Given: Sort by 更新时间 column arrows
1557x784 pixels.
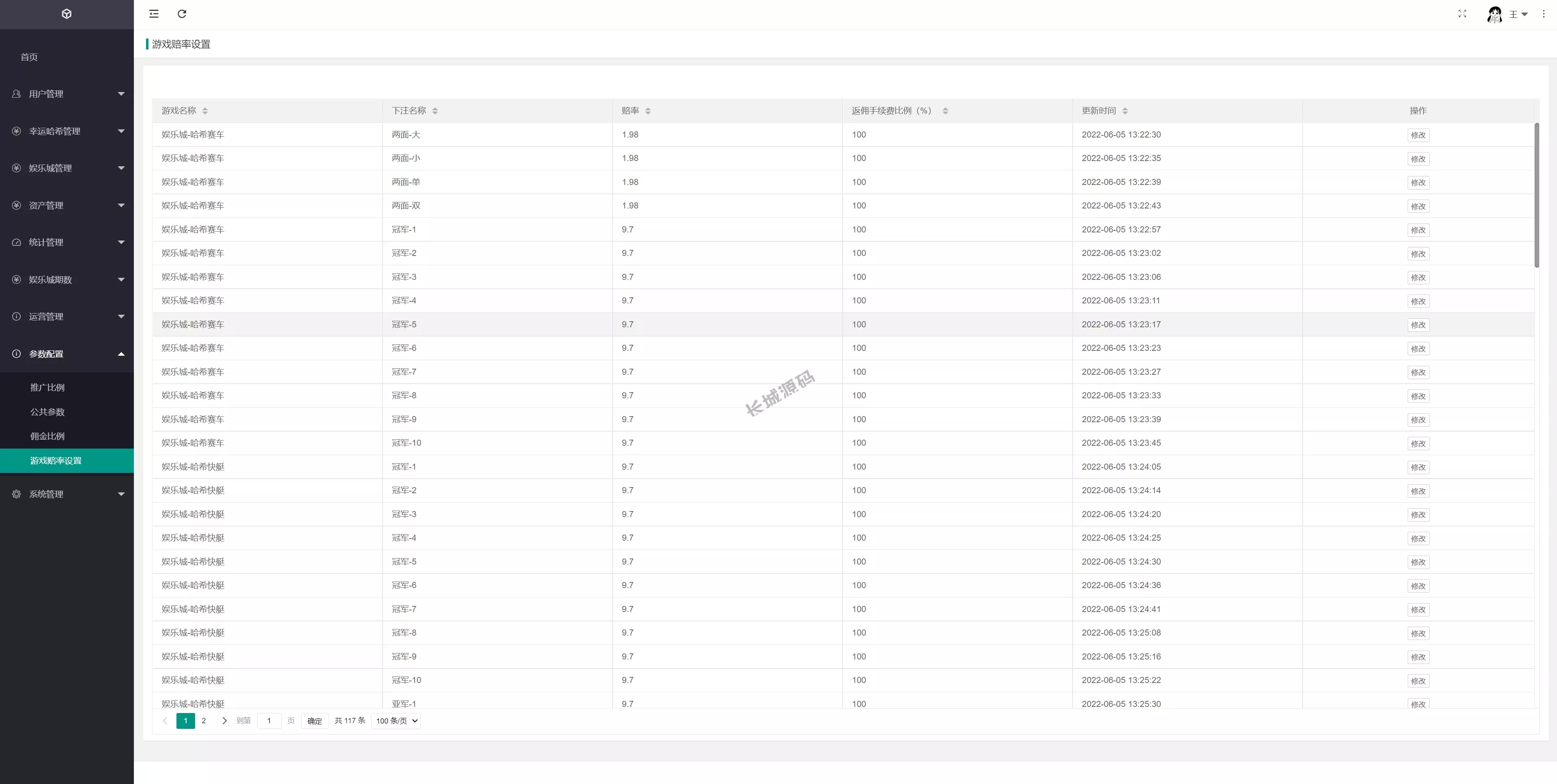Looking at the screenshot, I should 1125,111.
